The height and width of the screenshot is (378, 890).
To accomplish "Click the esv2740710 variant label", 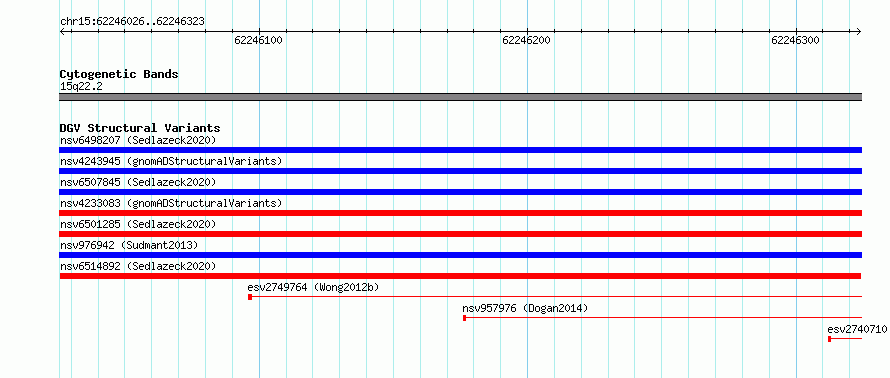I will pos(857,329).
